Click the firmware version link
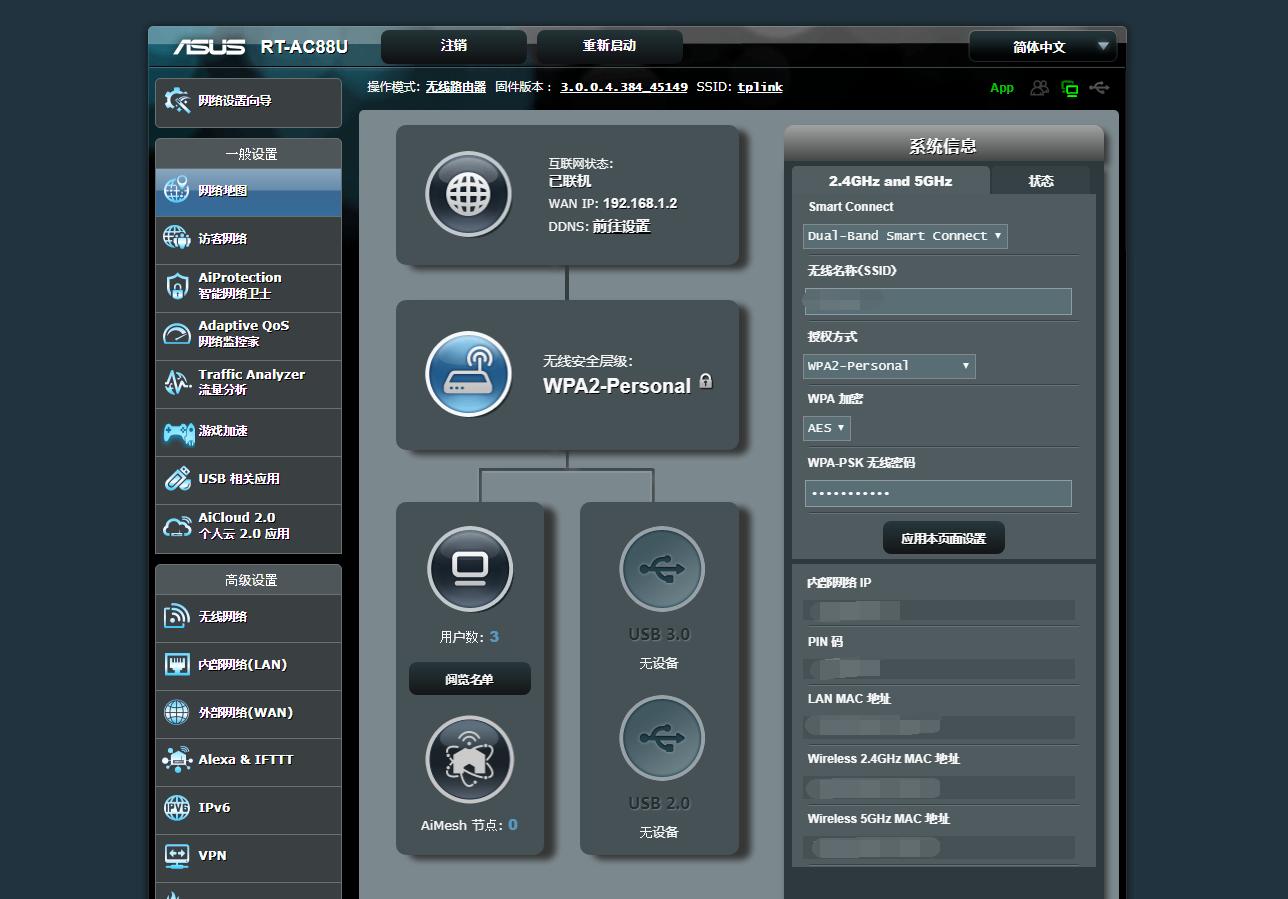 624,87
